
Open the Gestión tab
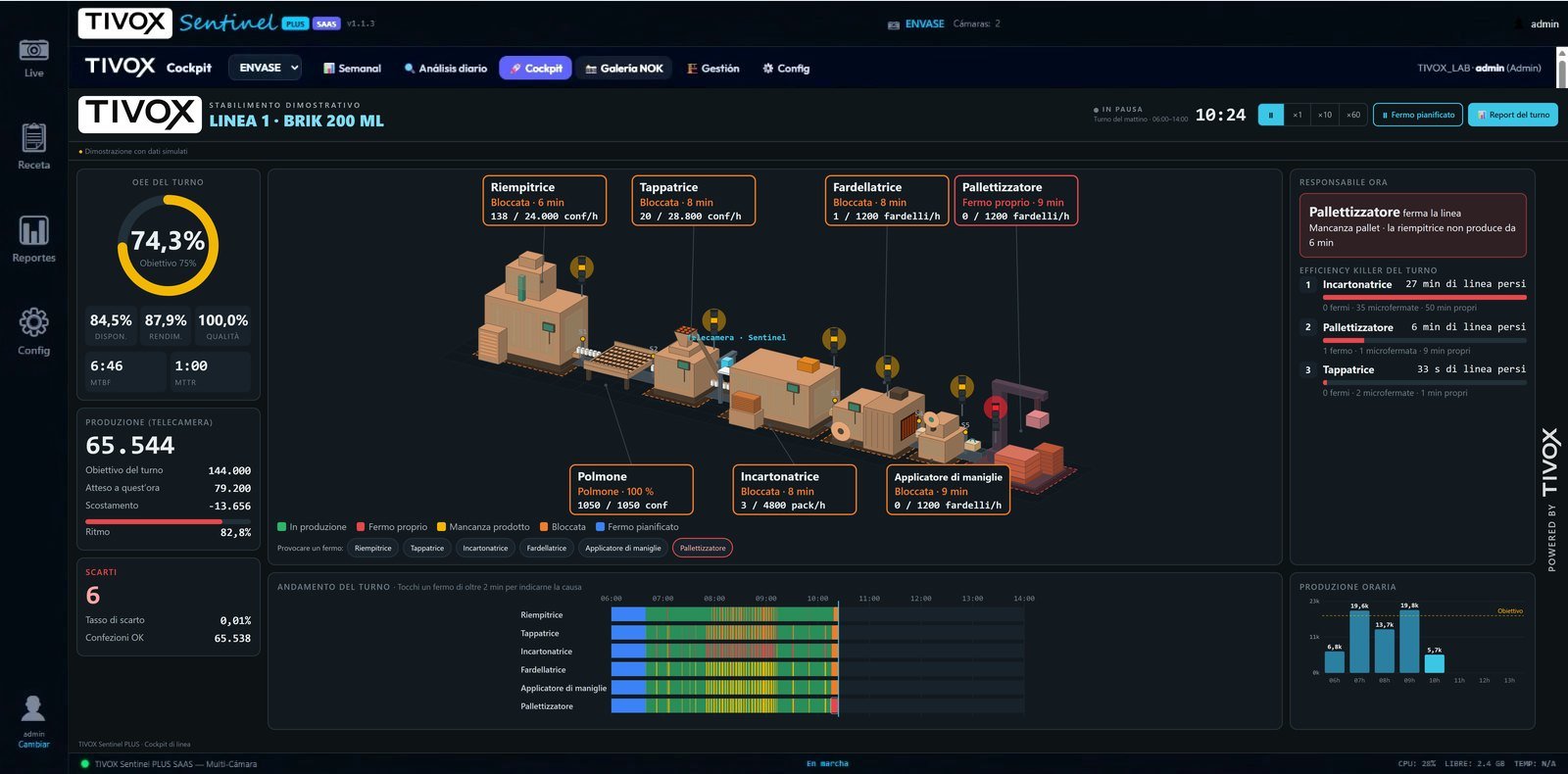[x=713, y=69]
